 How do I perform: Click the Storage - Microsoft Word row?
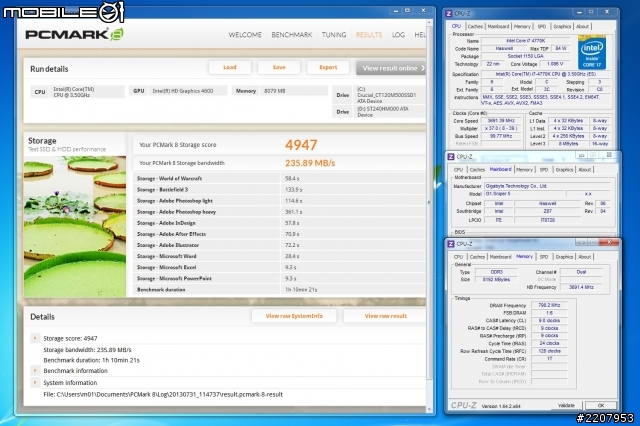click(x=279, y=256)
